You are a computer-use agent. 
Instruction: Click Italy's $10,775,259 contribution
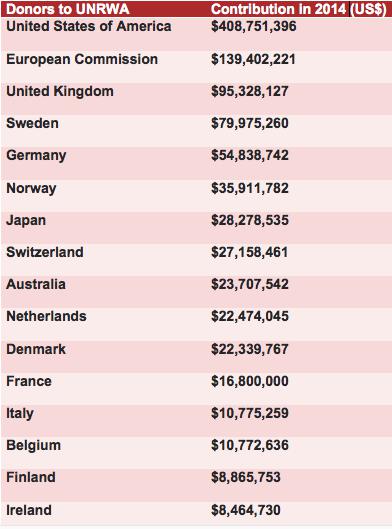(250, 413)
